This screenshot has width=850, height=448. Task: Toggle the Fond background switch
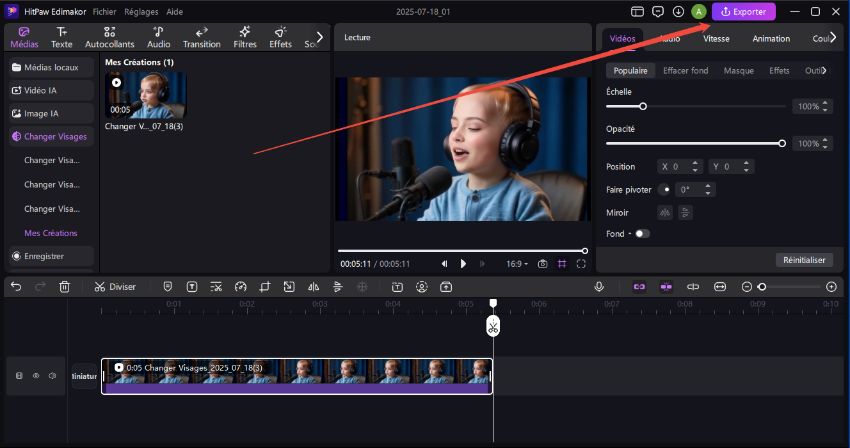[642, 234]
